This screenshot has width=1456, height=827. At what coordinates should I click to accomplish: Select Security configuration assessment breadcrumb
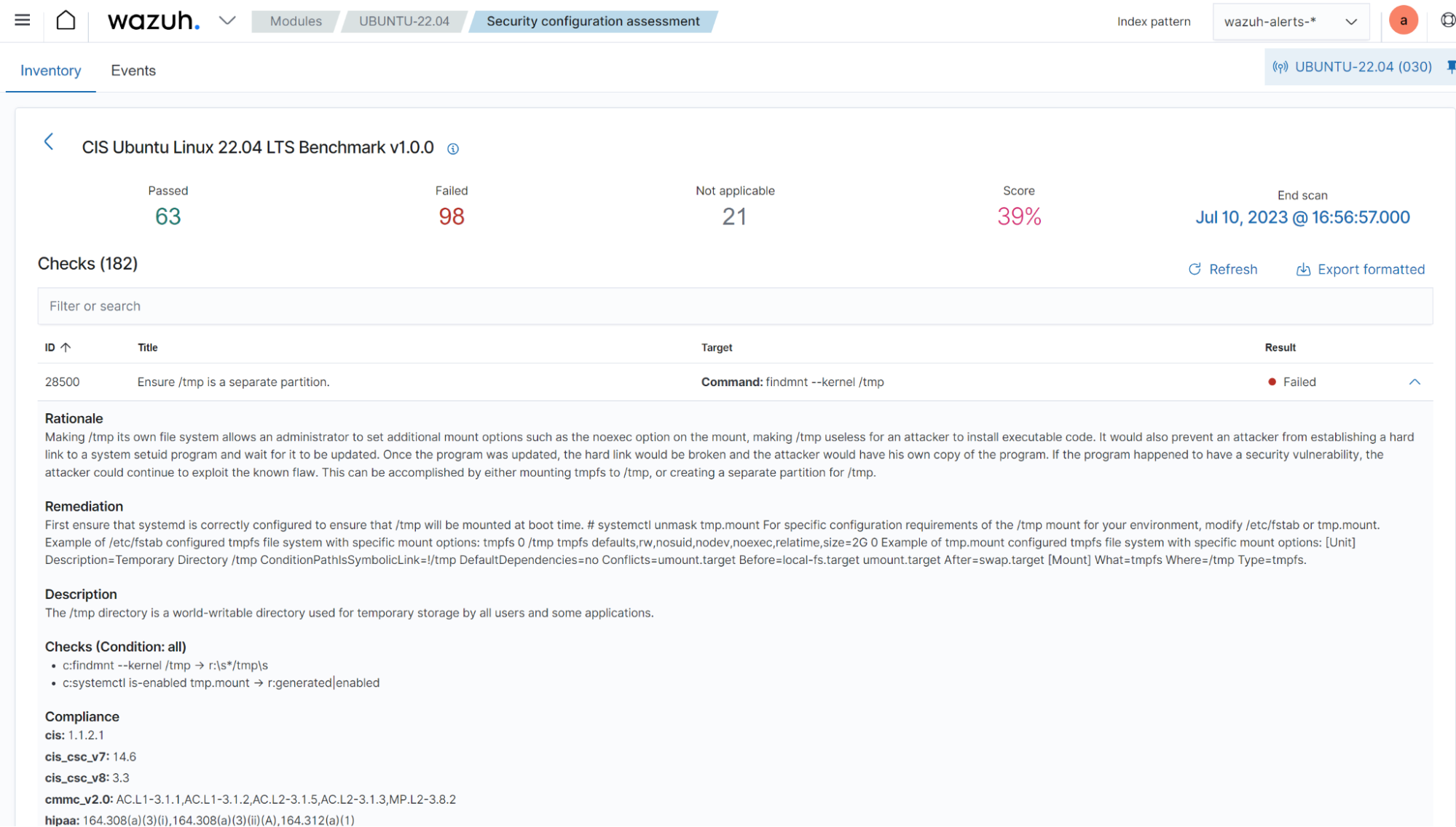(593, 21)
